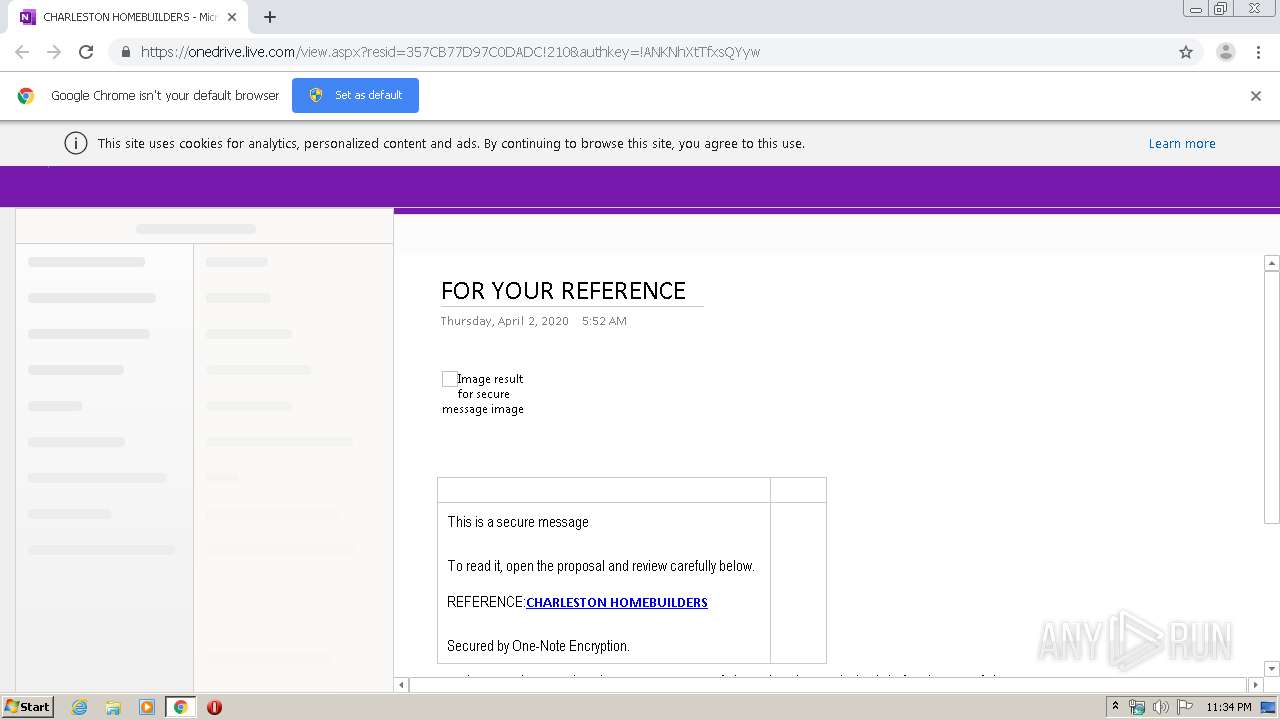Click 'Secured by One-Note Encryption.' text
Viewport: 1280px width, 720px height.
point(538,646)
